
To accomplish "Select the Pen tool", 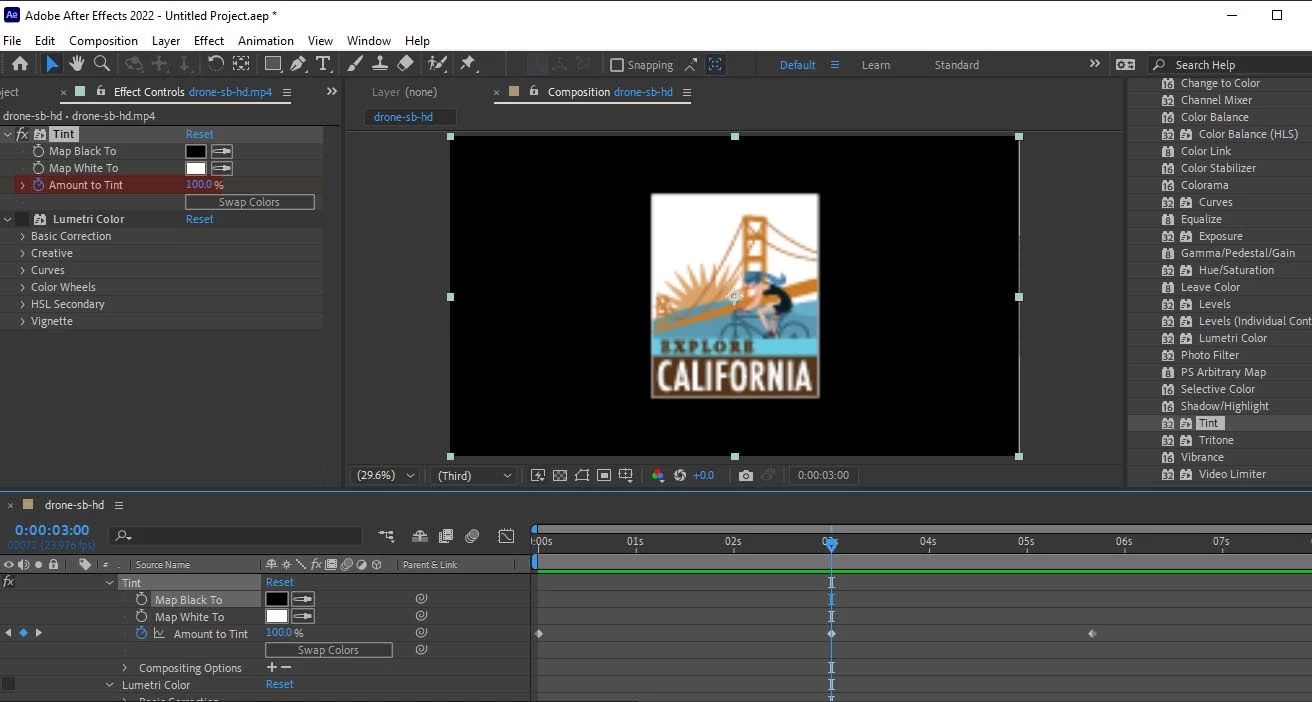I will coord(298,64).
